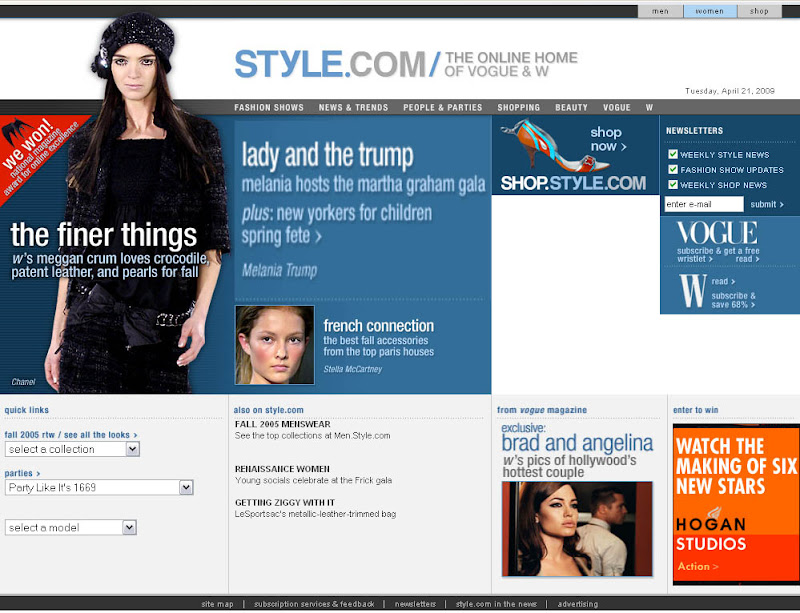800x613 pixels.
Task: Open Shopping menu item
Action: (518, 107)
